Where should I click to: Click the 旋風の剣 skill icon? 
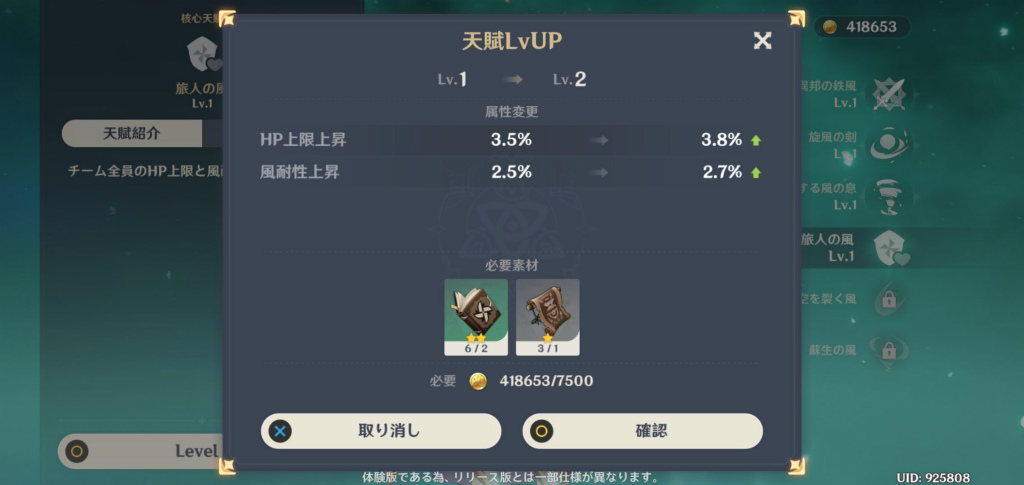pos(889,145)
